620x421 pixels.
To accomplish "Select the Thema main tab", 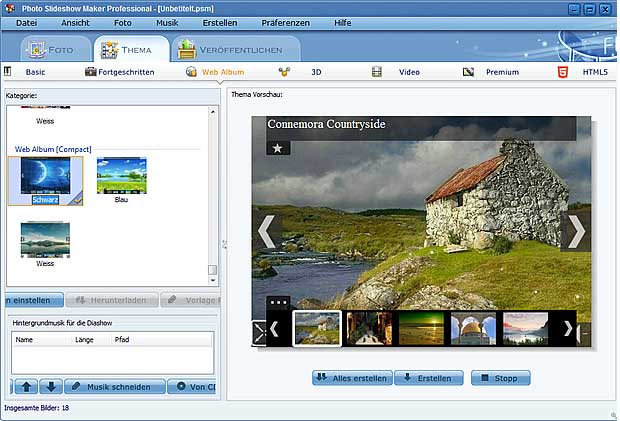I will [x=131, y=50].
